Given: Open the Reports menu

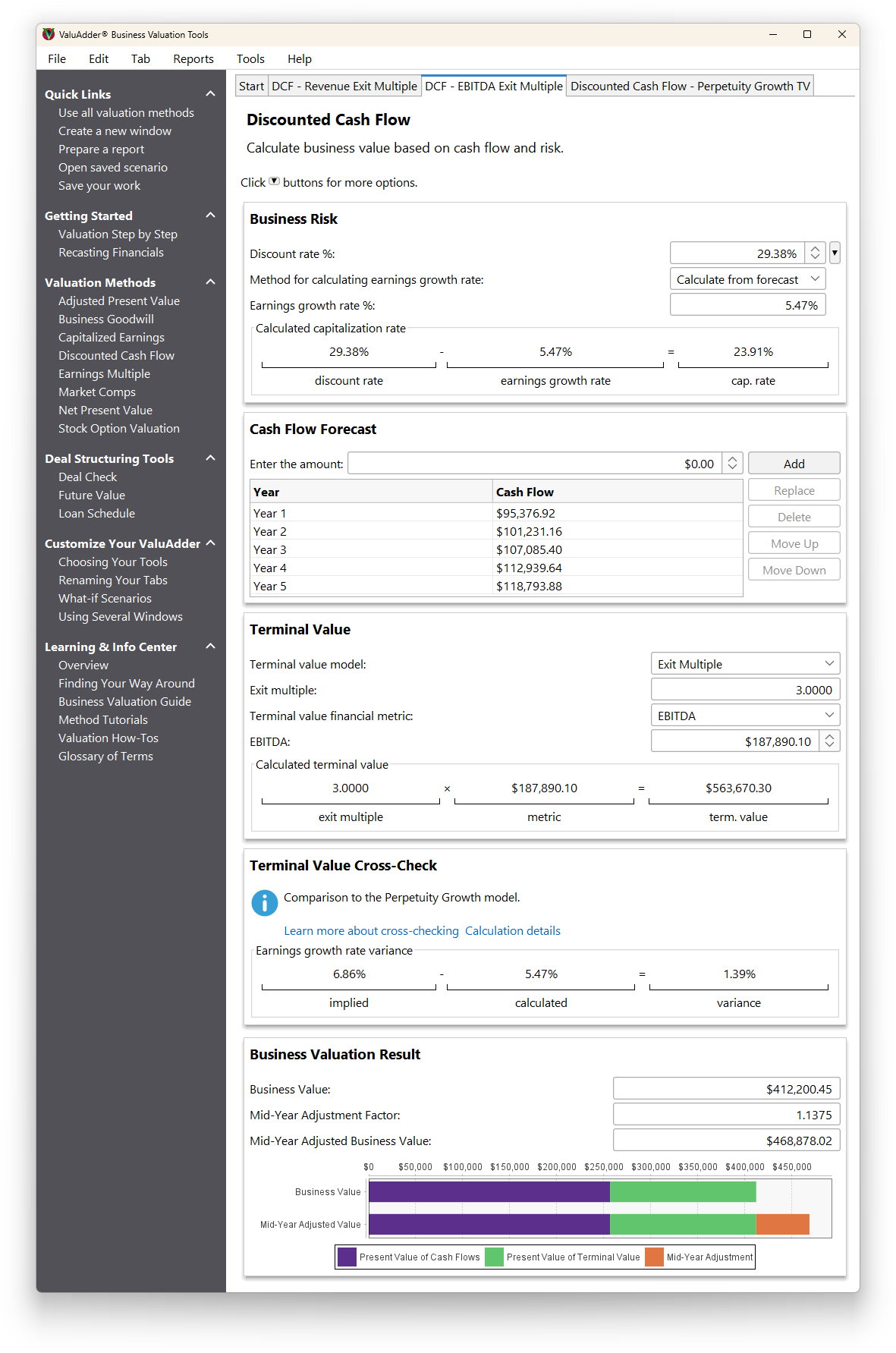Looking at the screenshot, I should [193, 58].
